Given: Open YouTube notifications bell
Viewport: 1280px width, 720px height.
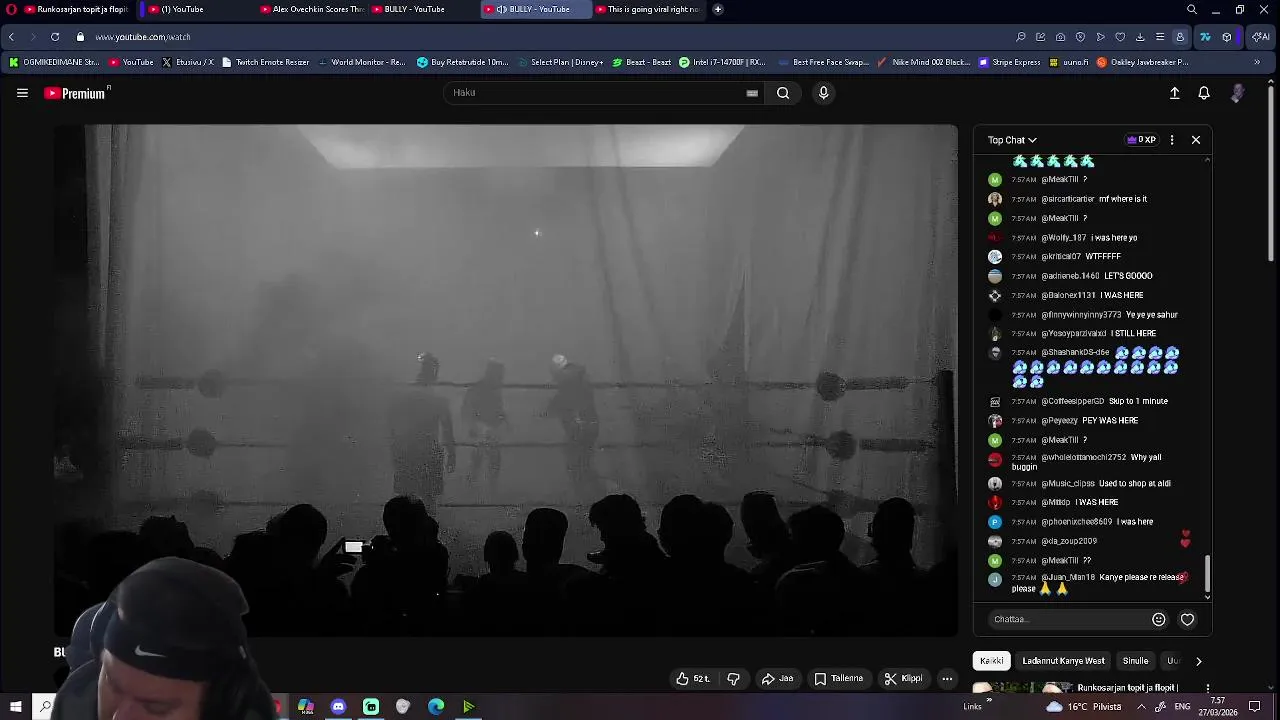Looking at the screenshot, I should coord(1204,93).
